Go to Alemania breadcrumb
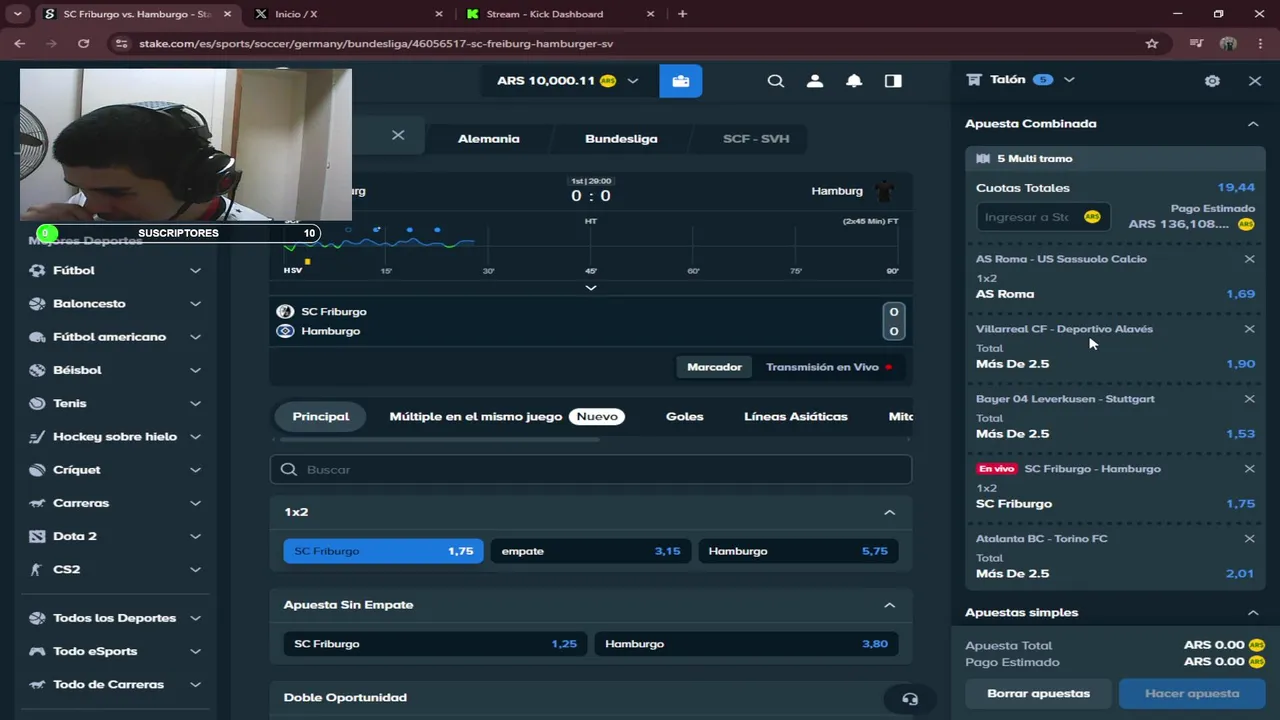This screenshot has height=720, width=1280. click(488, 138)
